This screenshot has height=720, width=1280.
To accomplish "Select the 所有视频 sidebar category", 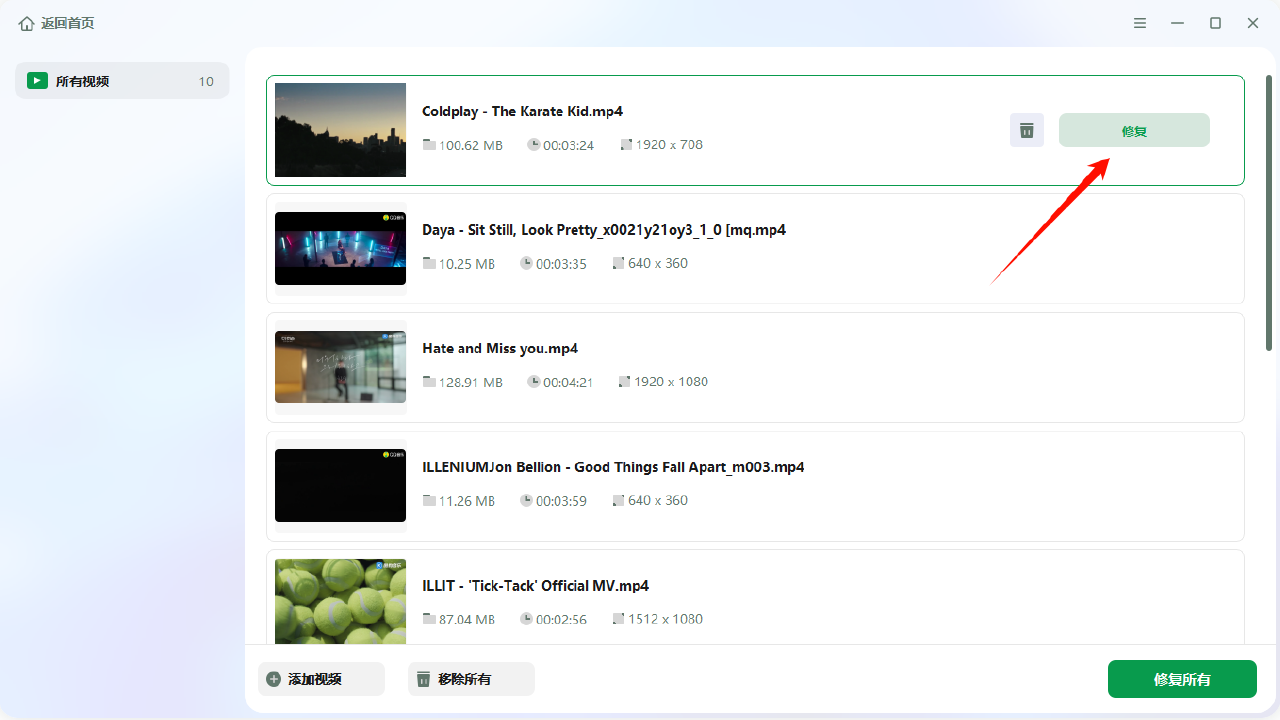I will pyautogui.click(x=122, y=81).
